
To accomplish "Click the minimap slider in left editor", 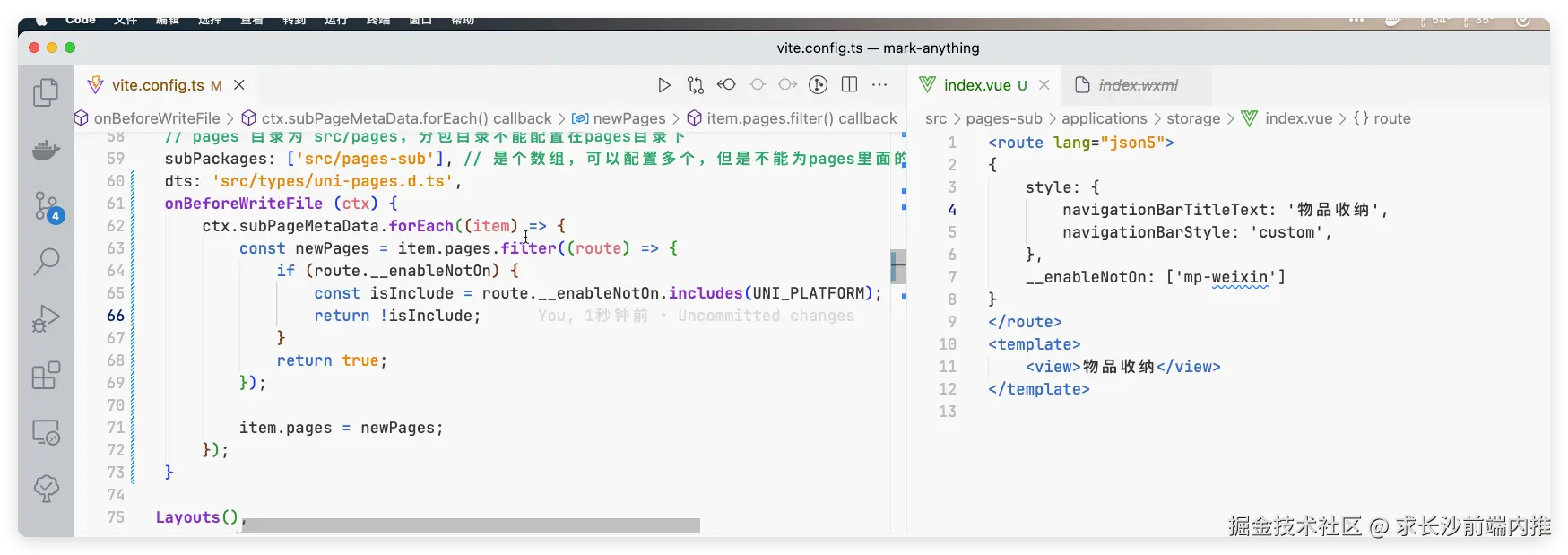I will [x=898, y=266].
